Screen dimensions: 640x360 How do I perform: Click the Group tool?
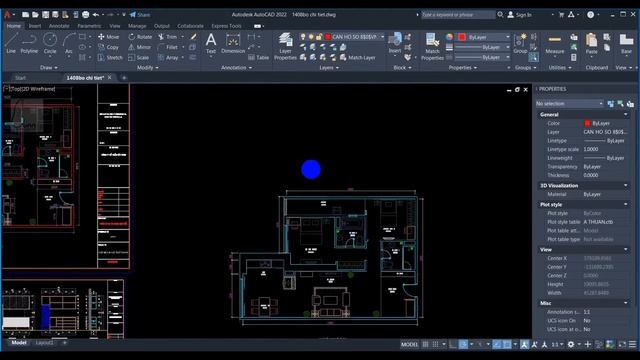(x=520, y=43)
